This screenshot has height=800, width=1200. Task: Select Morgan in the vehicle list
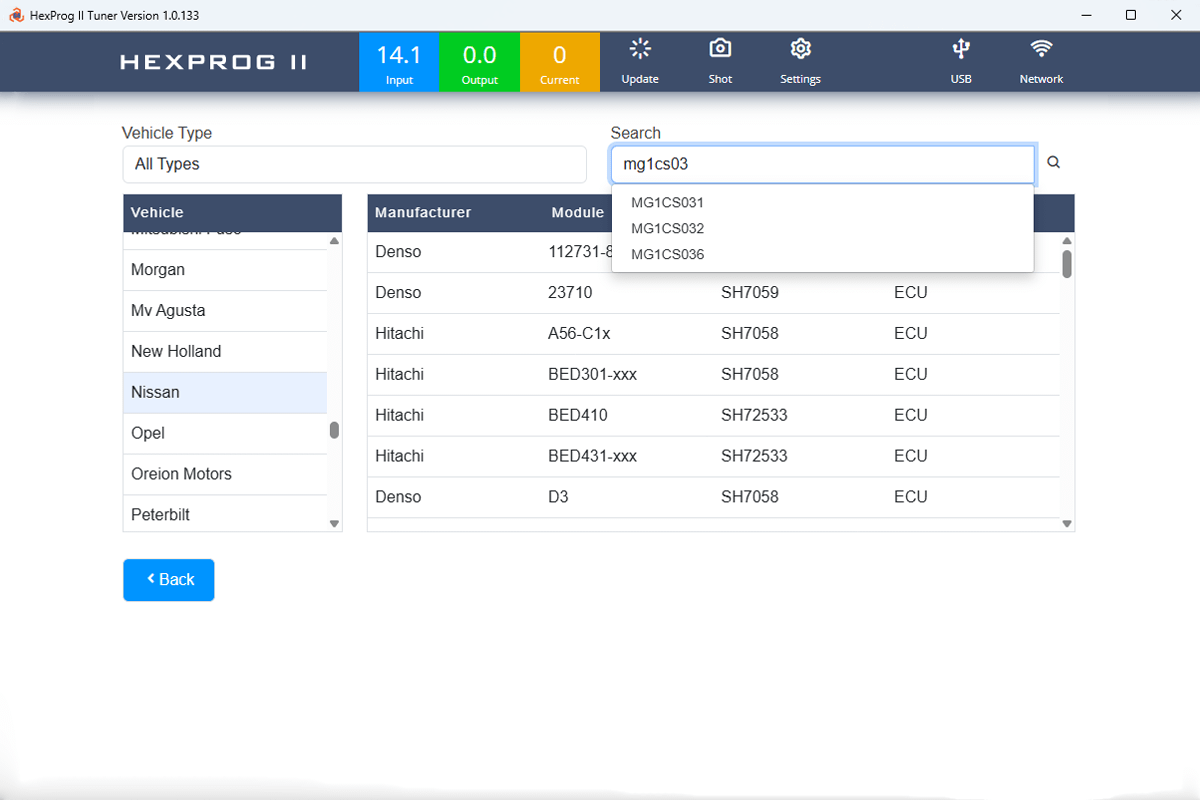pyautogui.click(x=225, y=270)
